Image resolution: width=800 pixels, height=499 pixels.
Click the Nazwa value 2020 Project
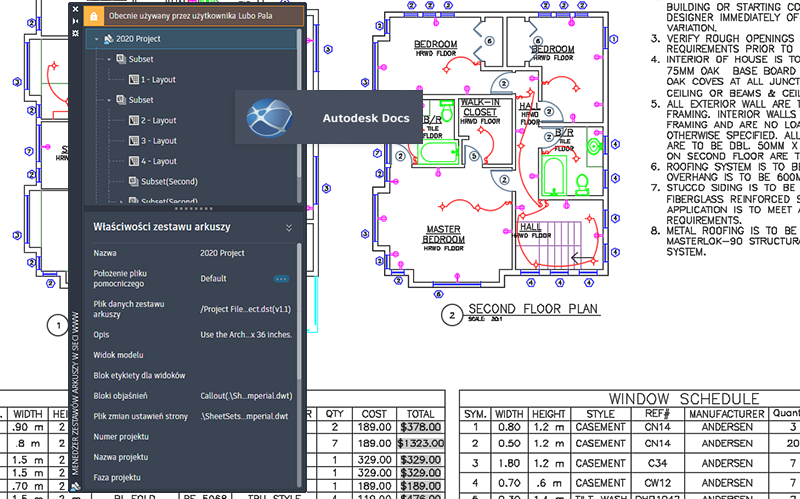(x=222, y=253)
